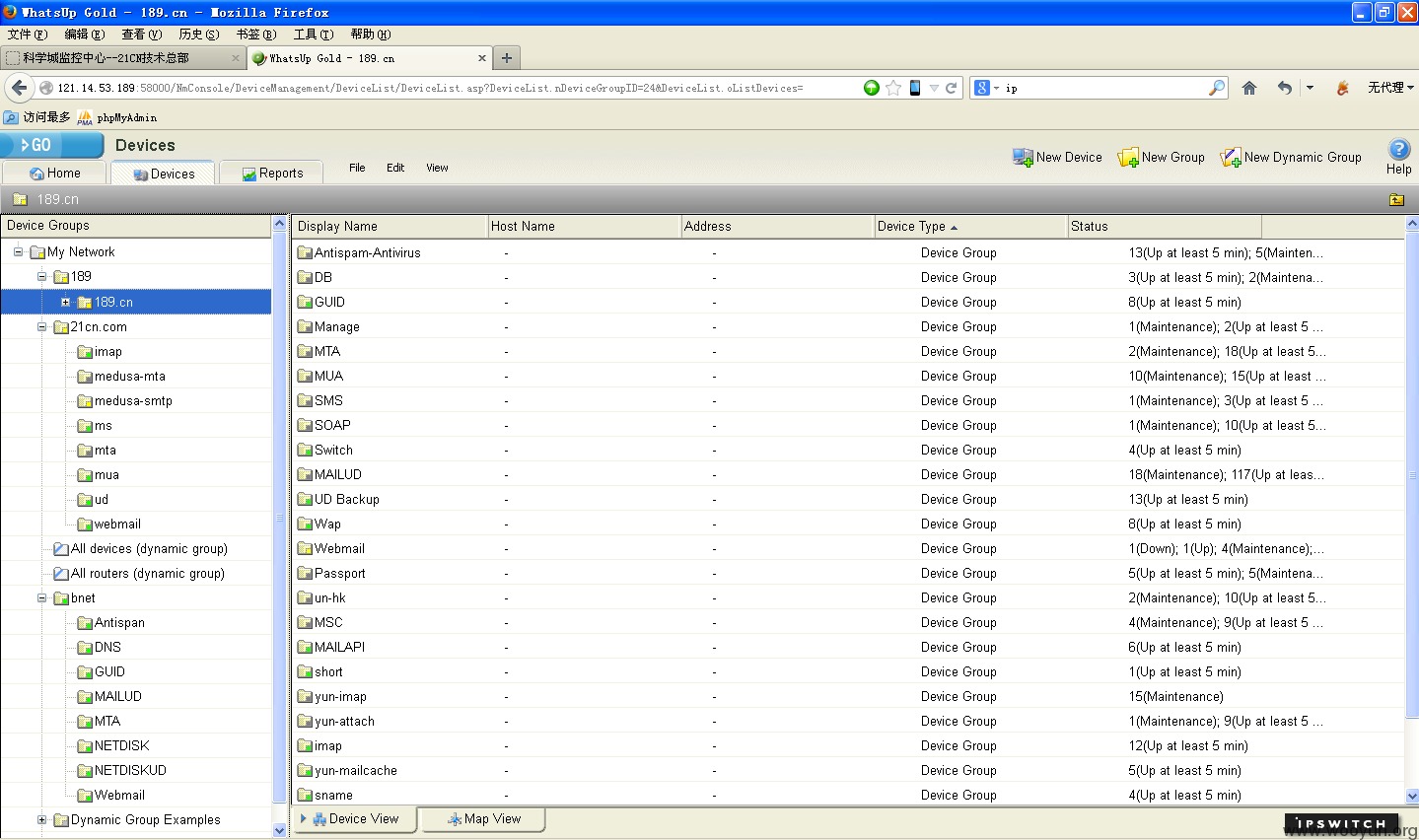Click the Webmail group folder icon in list
Screen dimensions: 1419x840
point(305,548)
